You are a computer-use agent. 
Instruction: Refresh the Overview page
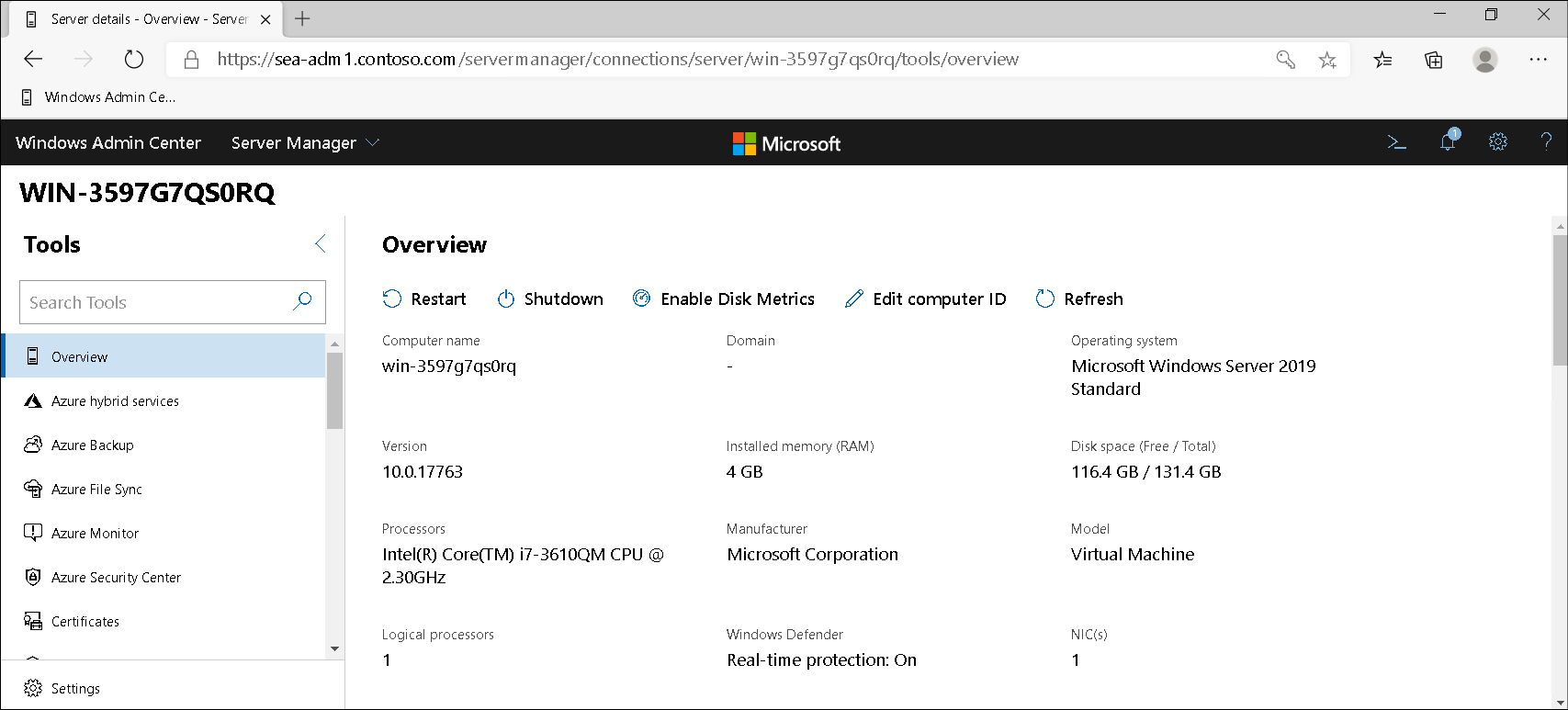point(1079,299)
